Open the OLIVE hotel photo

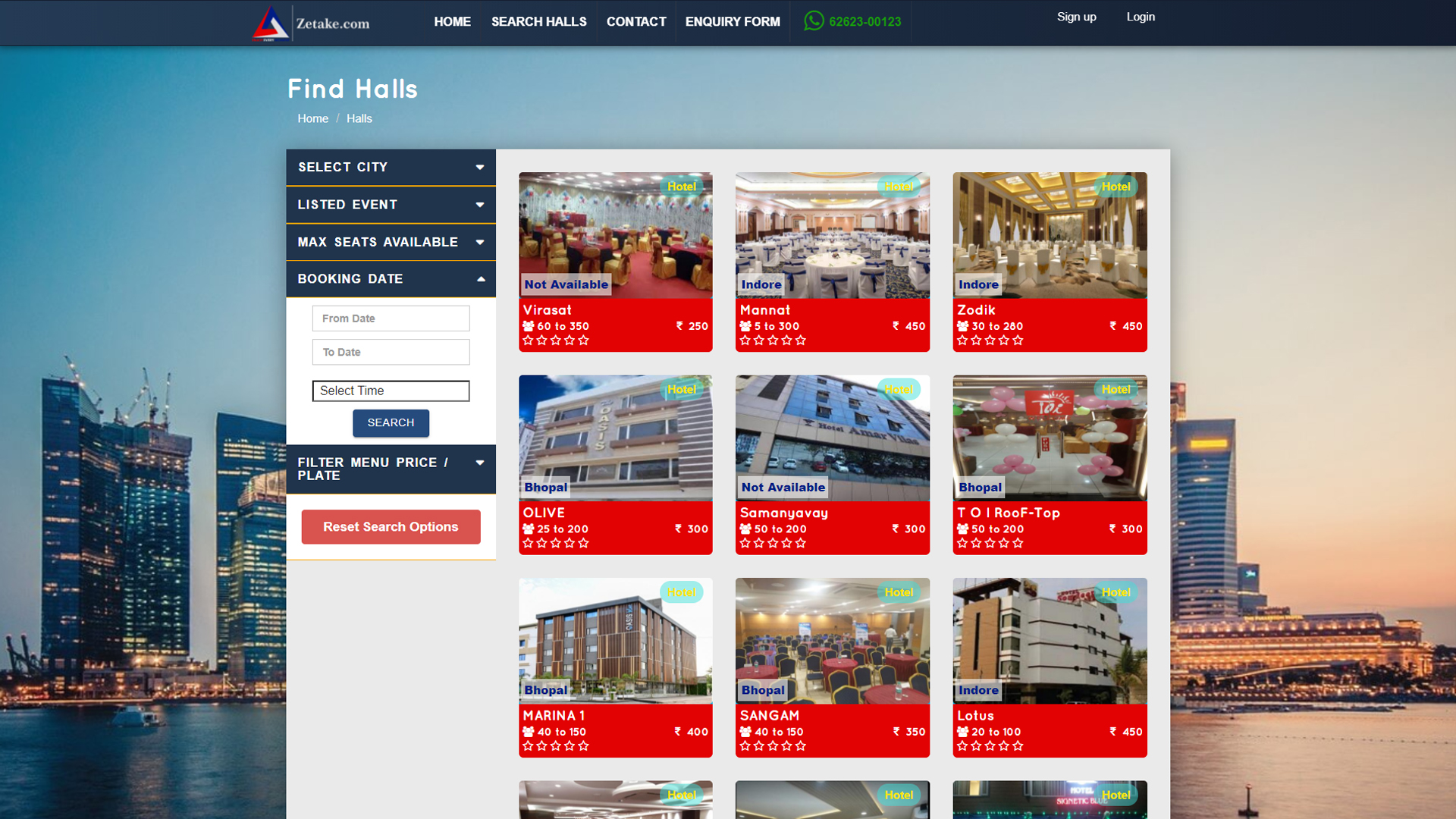615,438
